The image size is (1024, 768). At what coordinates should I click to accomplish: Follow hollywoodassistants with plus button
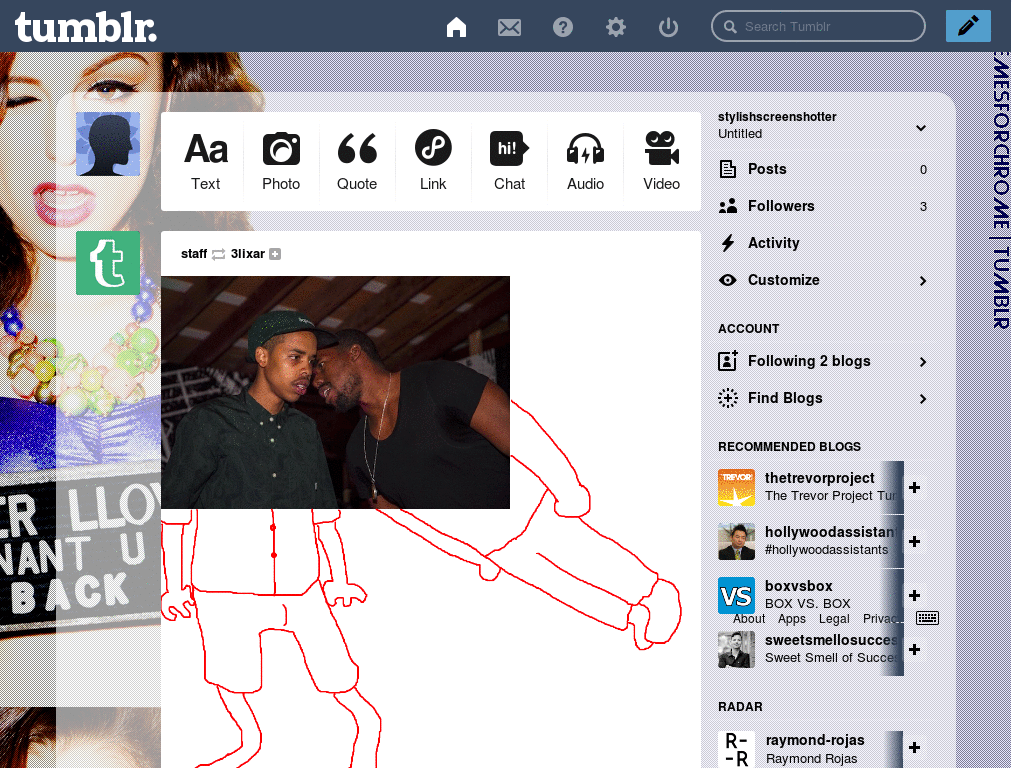point(914,541)
